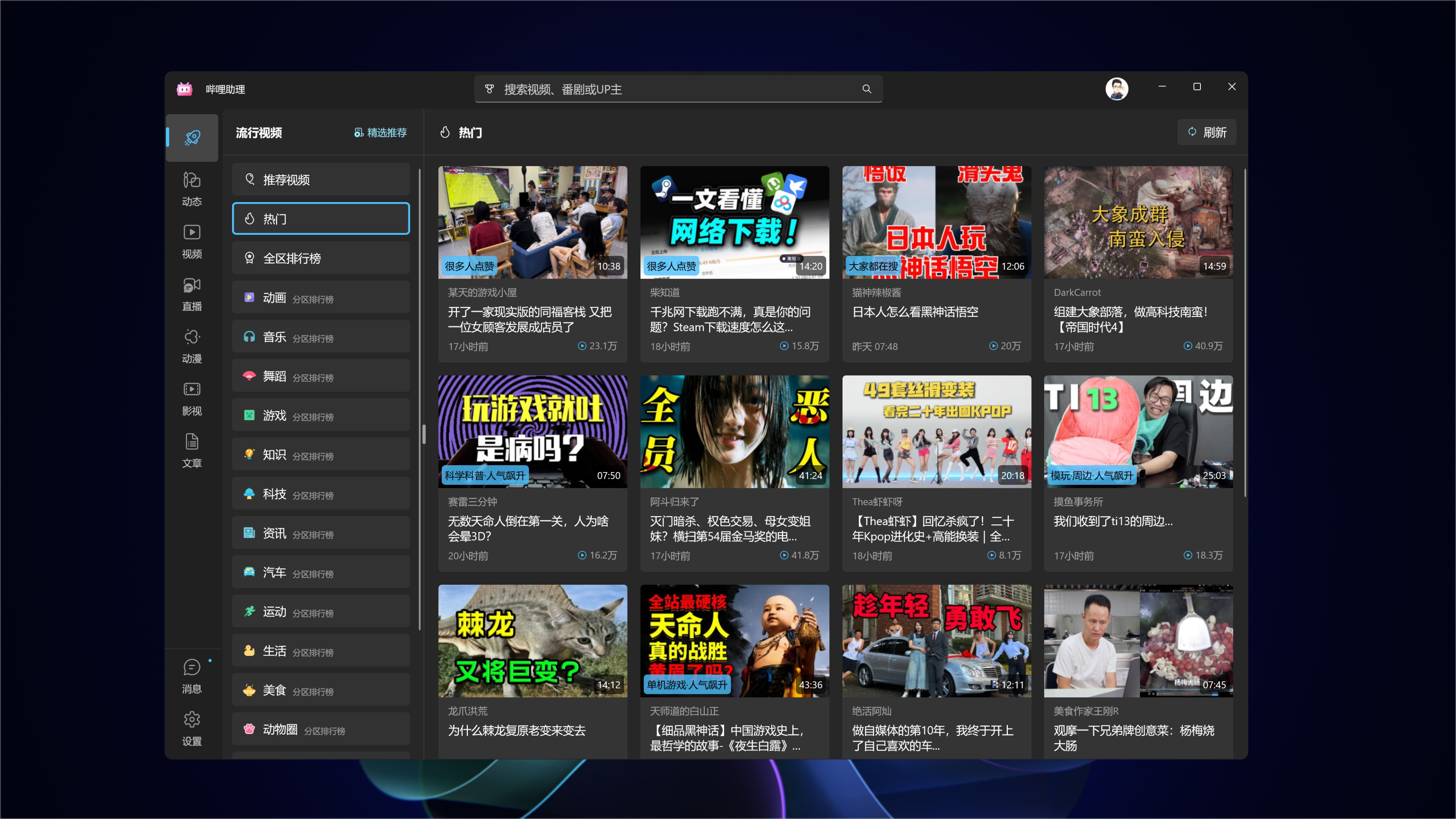This screenshot has height=819, width=1456.
Task: Click the 刷新 refresh button
Action: click(1207, 132)
